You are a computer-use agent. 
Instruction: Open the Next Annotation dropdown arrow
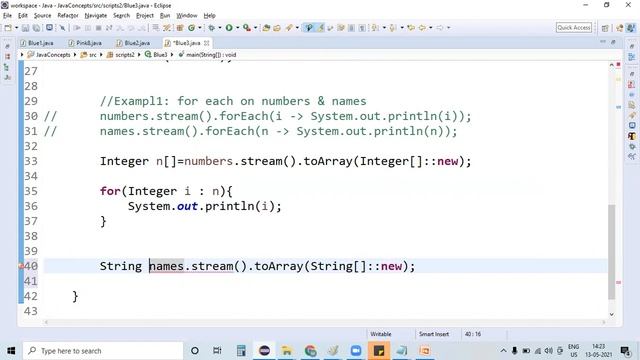tap(384, 28)
